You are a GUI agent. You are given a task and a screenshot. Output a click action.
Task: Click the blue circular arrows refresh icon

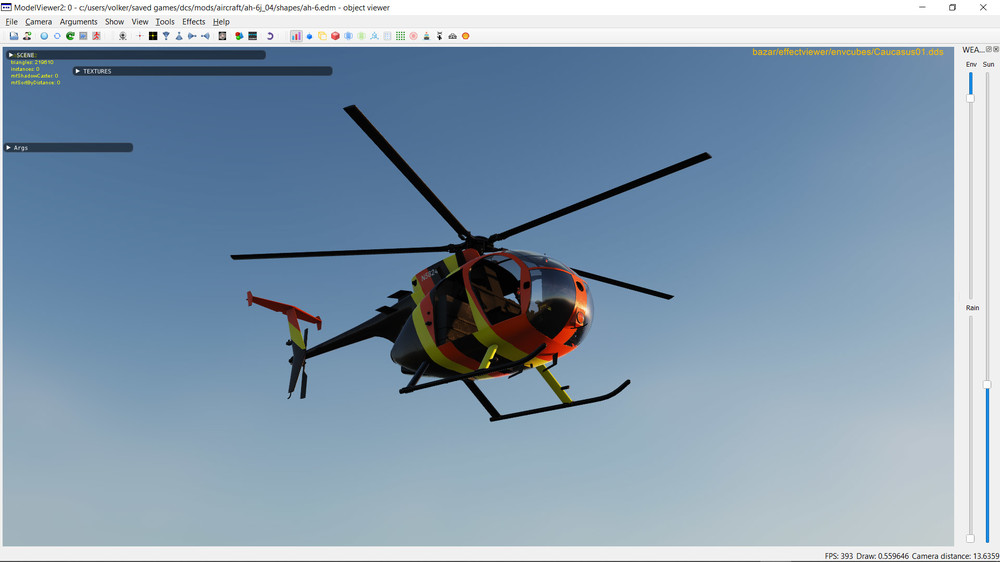(57, 36)
